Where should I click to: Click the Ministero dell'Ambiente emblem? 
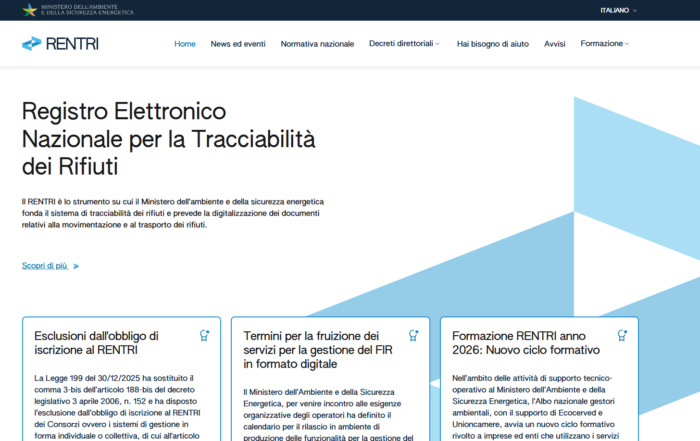click(x=30, y=10)
